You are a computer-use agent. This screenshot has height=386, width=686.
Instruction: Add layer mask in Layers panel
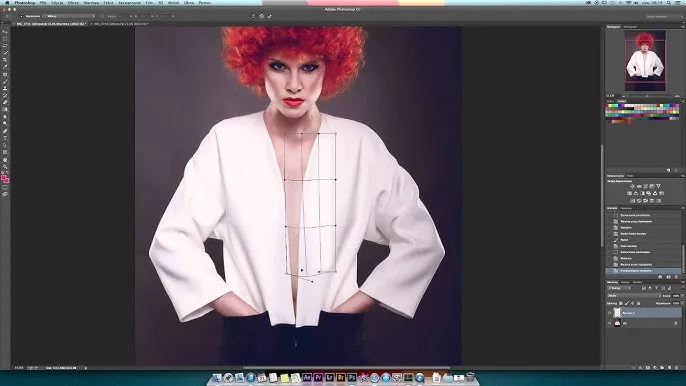point(648,368)
